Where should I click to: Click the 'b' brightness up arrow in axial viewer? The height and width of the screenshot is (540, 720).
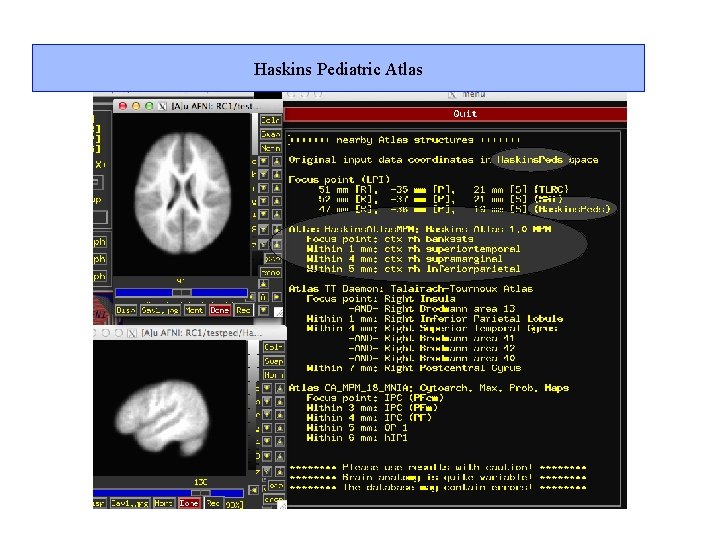pos(277,174)
